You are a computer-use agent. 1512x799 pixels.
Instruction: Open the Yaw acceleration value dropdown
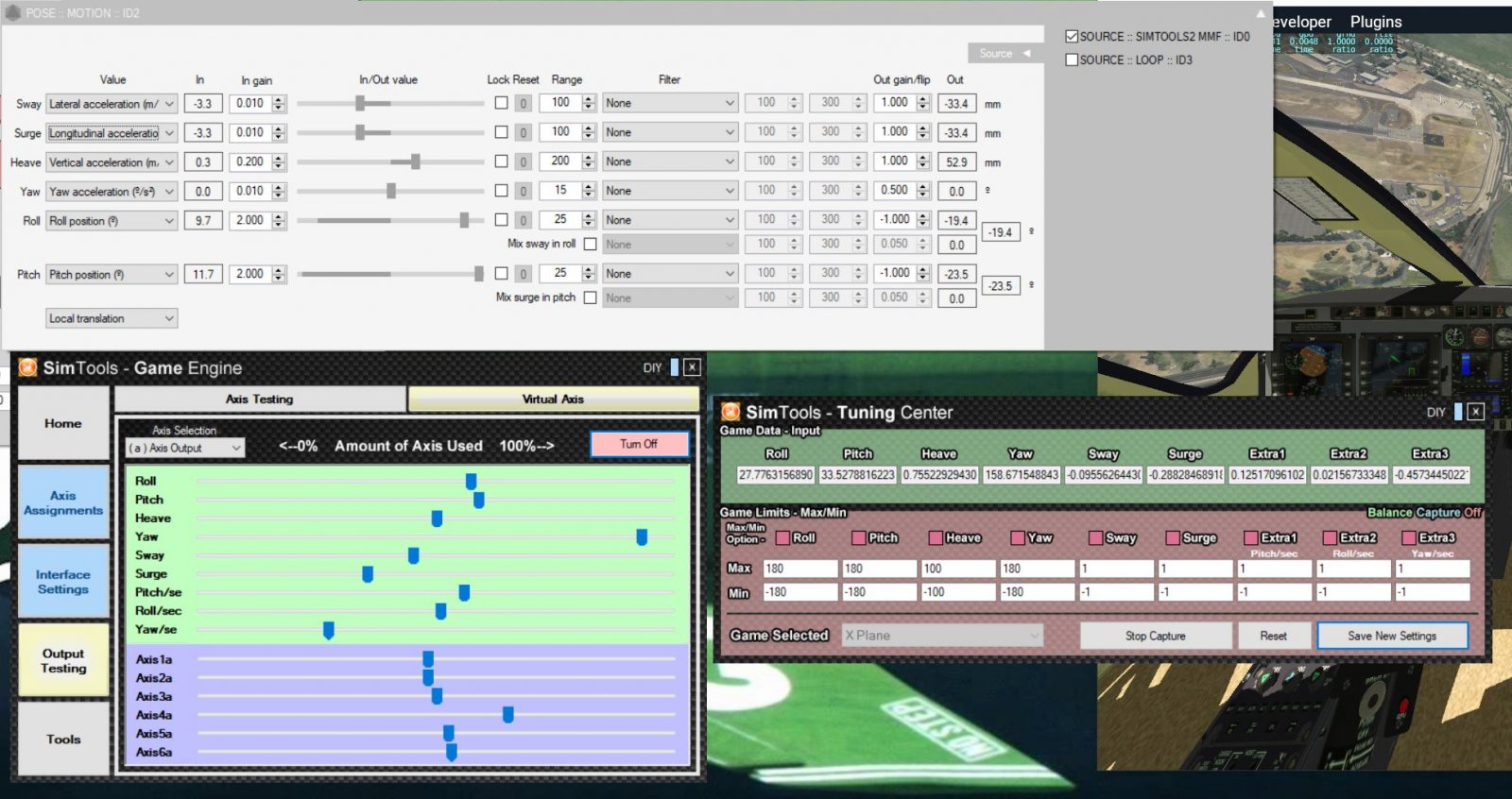point(112,192)
